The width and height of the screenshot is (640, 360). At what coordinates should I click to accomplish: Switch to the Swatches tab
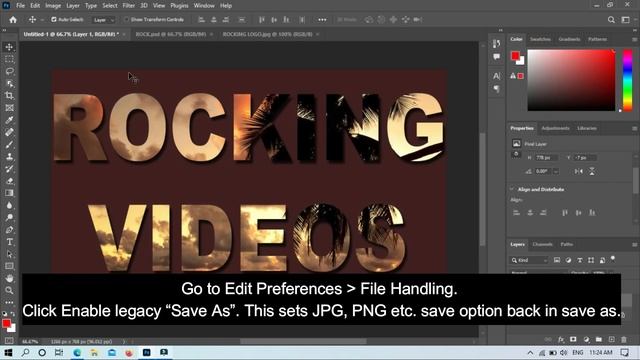tap(540, 39)
